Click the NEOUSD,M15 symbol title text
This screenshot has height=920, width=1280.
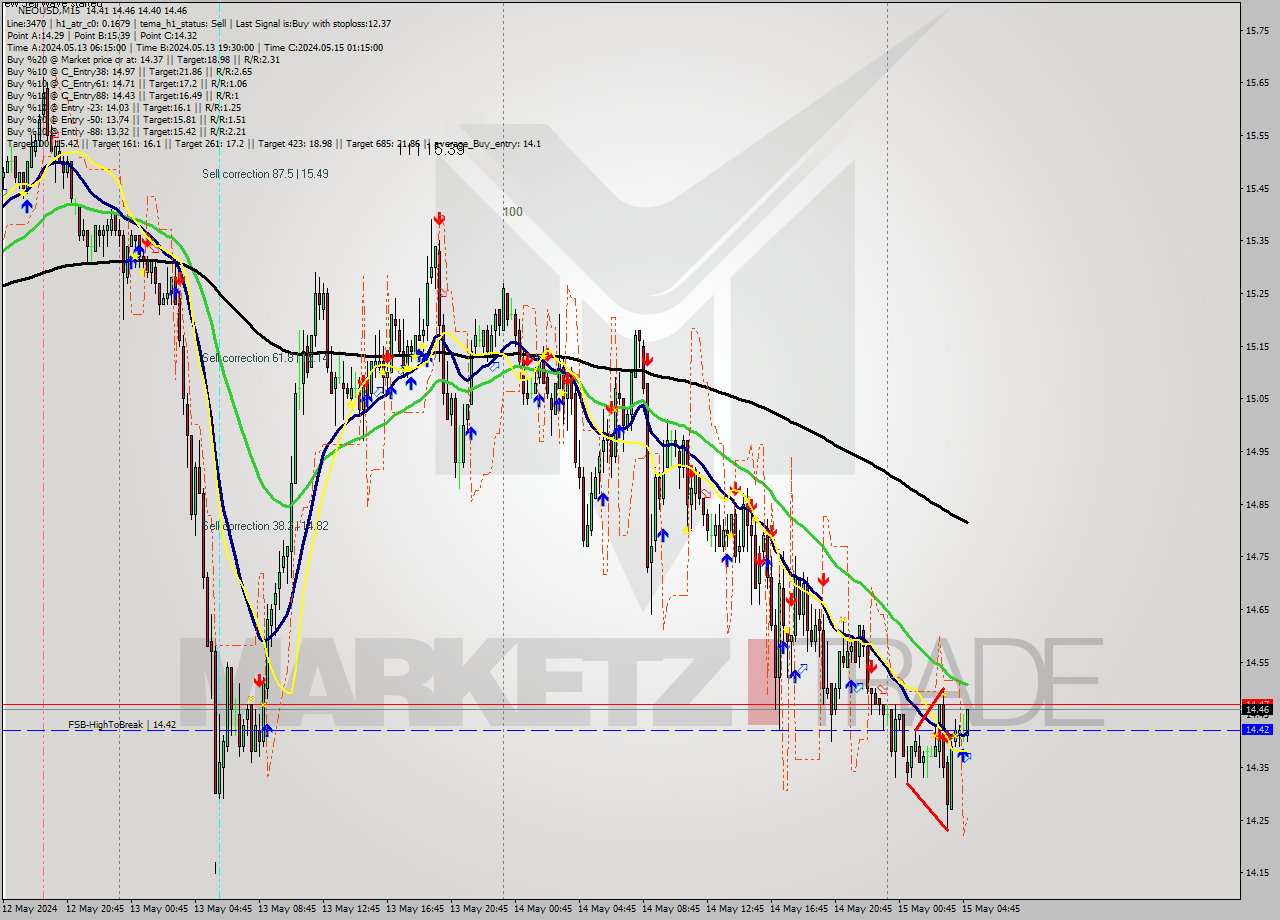(48, 10)
